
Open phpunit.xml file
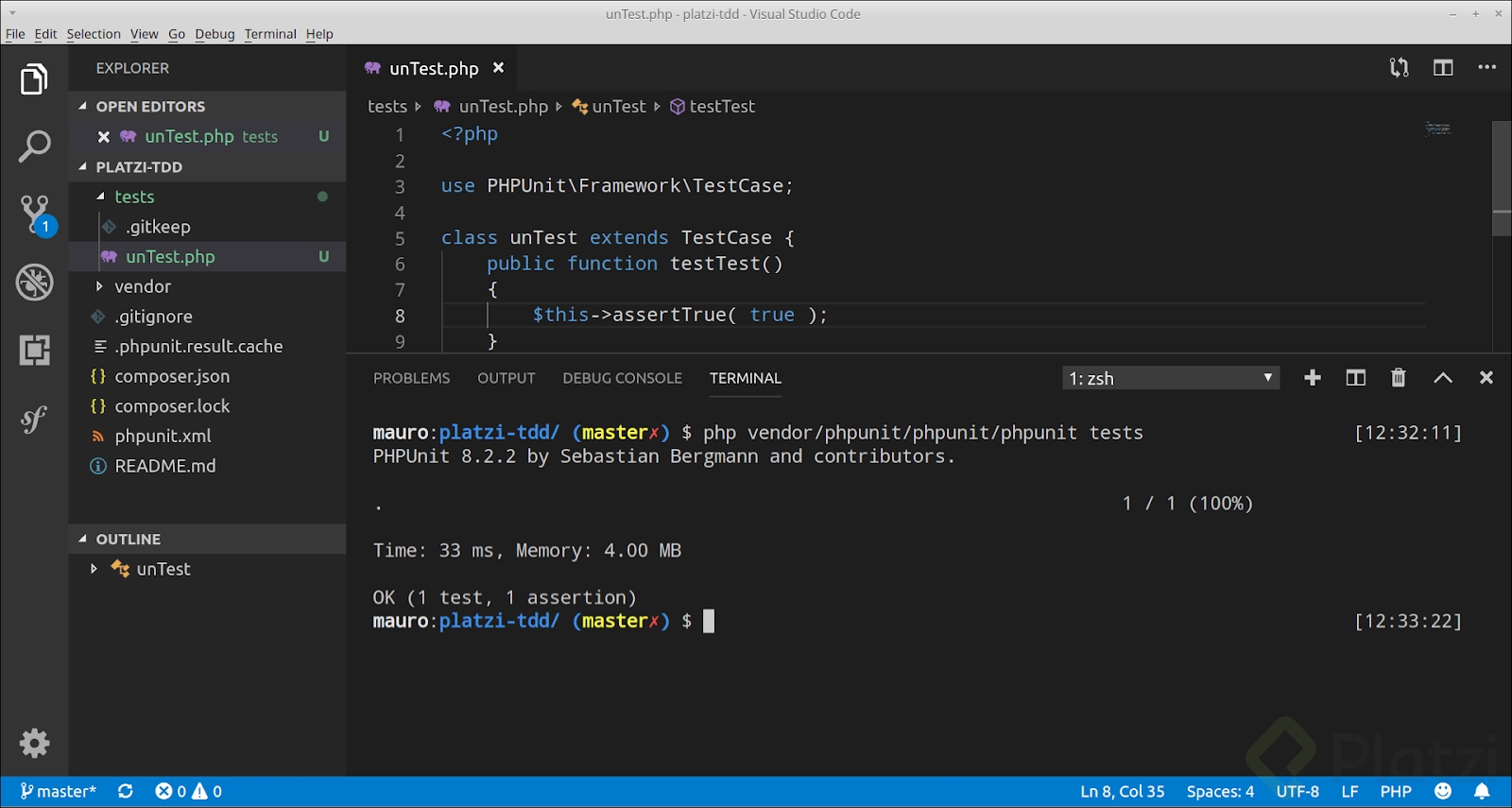tap(207, 437)
